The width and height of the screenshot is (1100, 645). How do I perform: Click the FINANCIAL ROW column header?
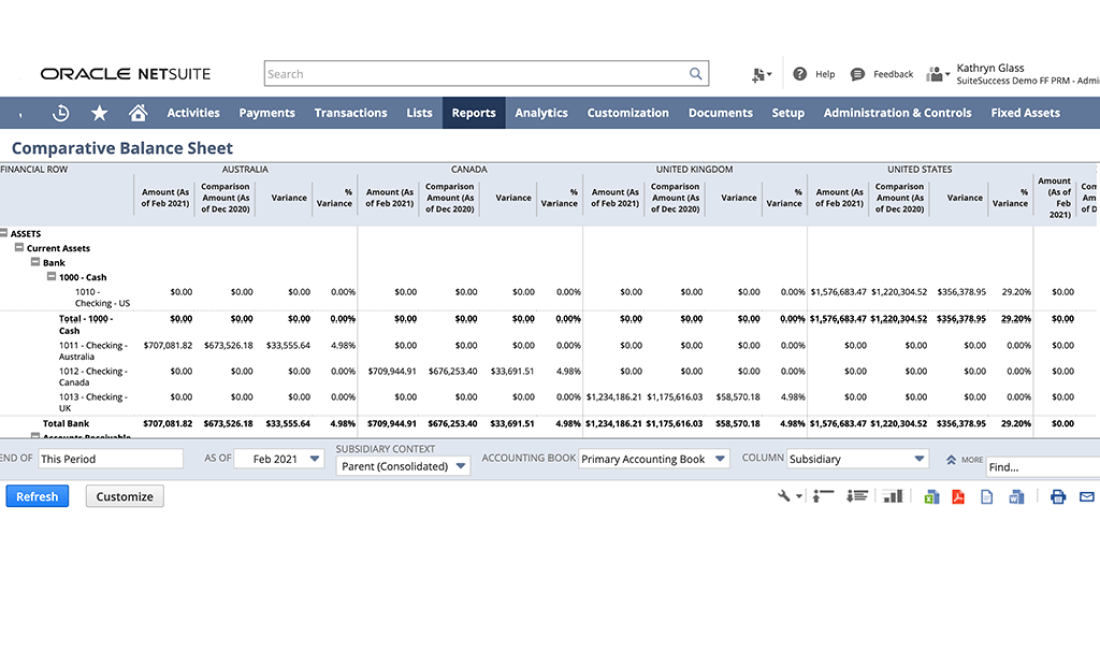coord(34,169)
